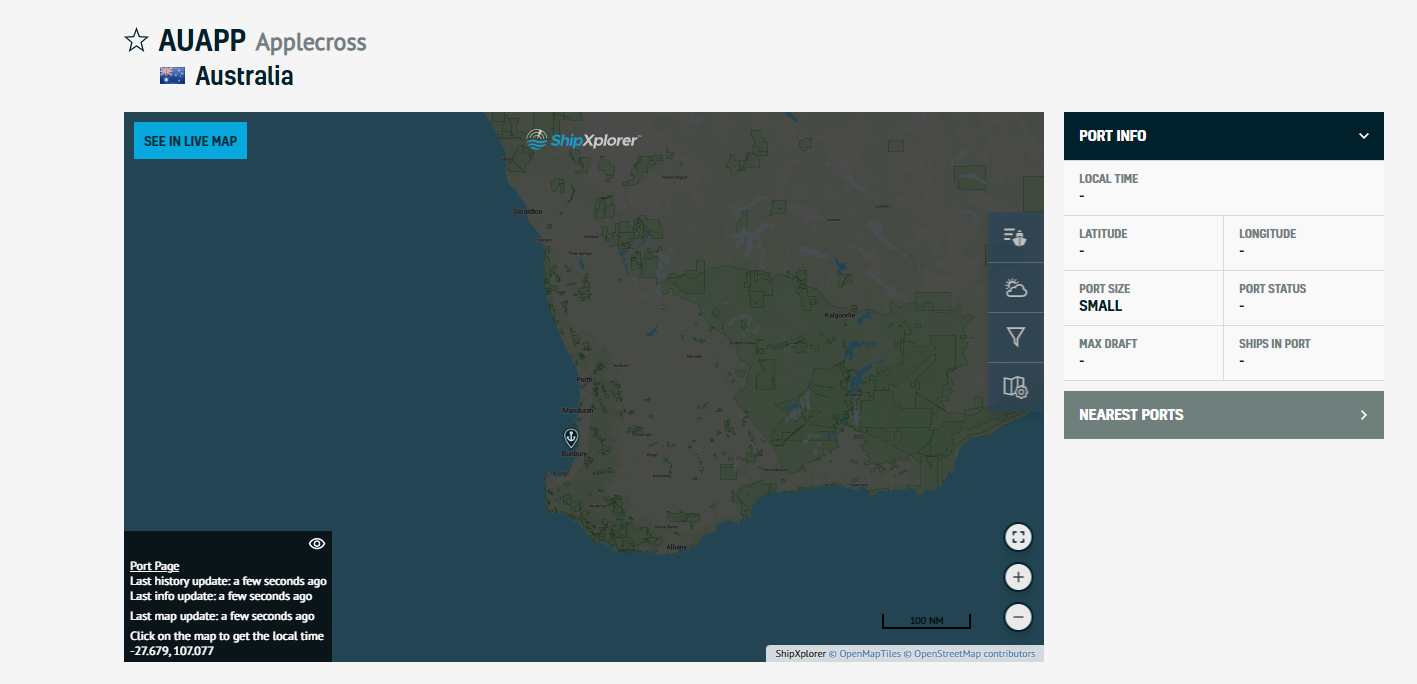The image size is (1417, 684).
Task: Favorite the port using the star icon
Action: [x=136, y=41]
